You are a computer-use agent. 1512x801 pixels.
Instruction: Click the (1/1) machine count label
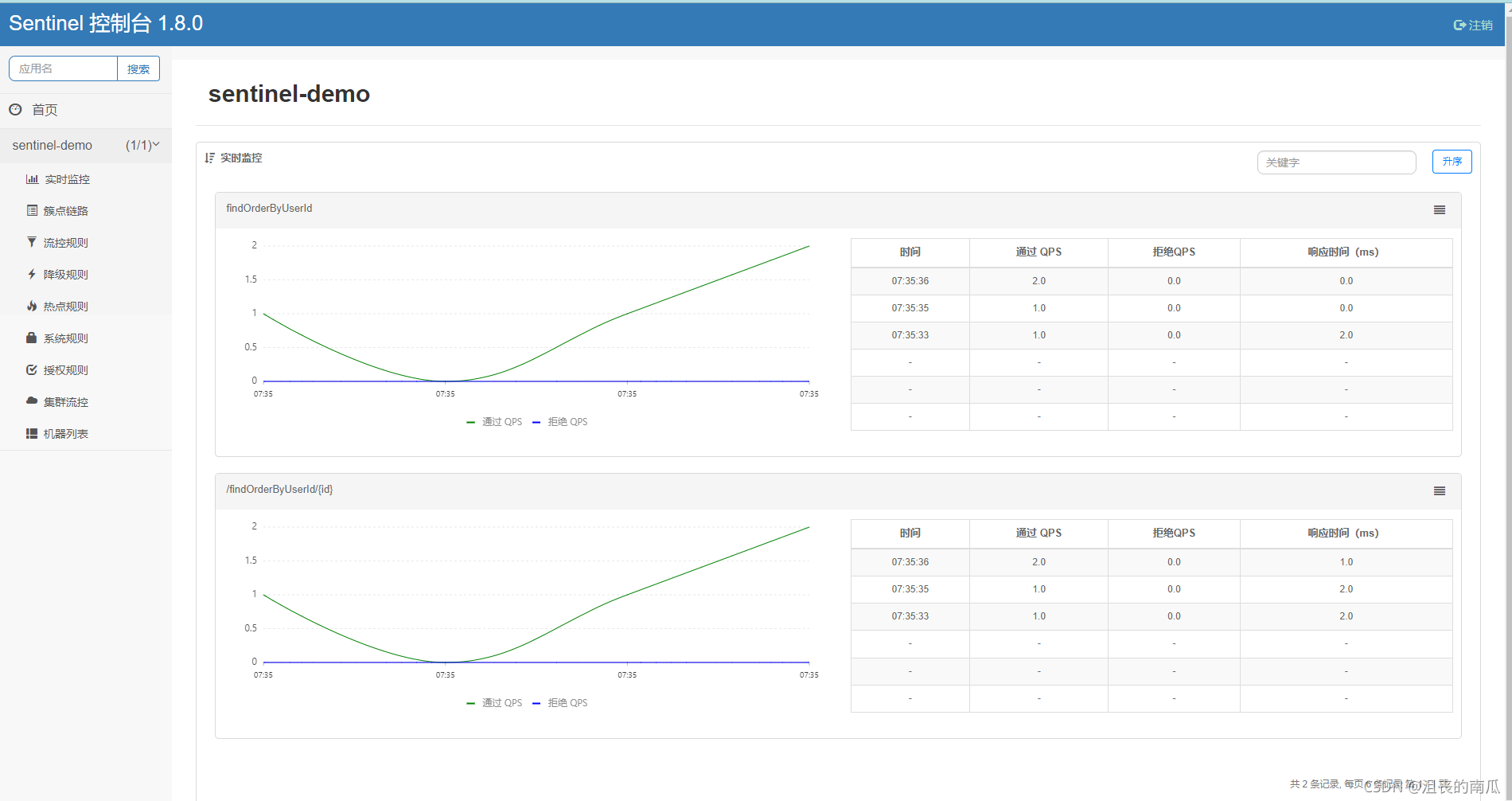tap(138, 145)
